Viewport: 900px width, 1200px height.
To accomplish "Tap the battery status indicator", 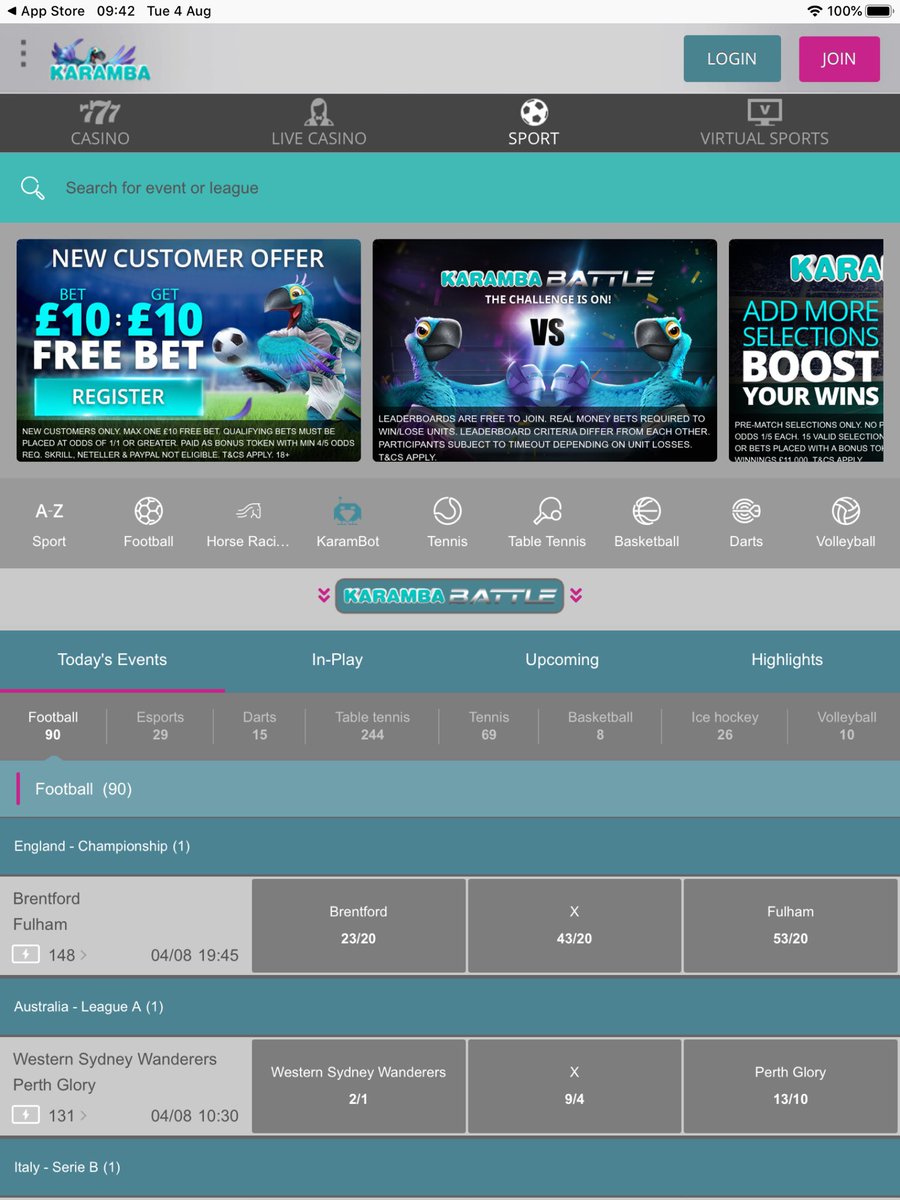I will [879, 11].
